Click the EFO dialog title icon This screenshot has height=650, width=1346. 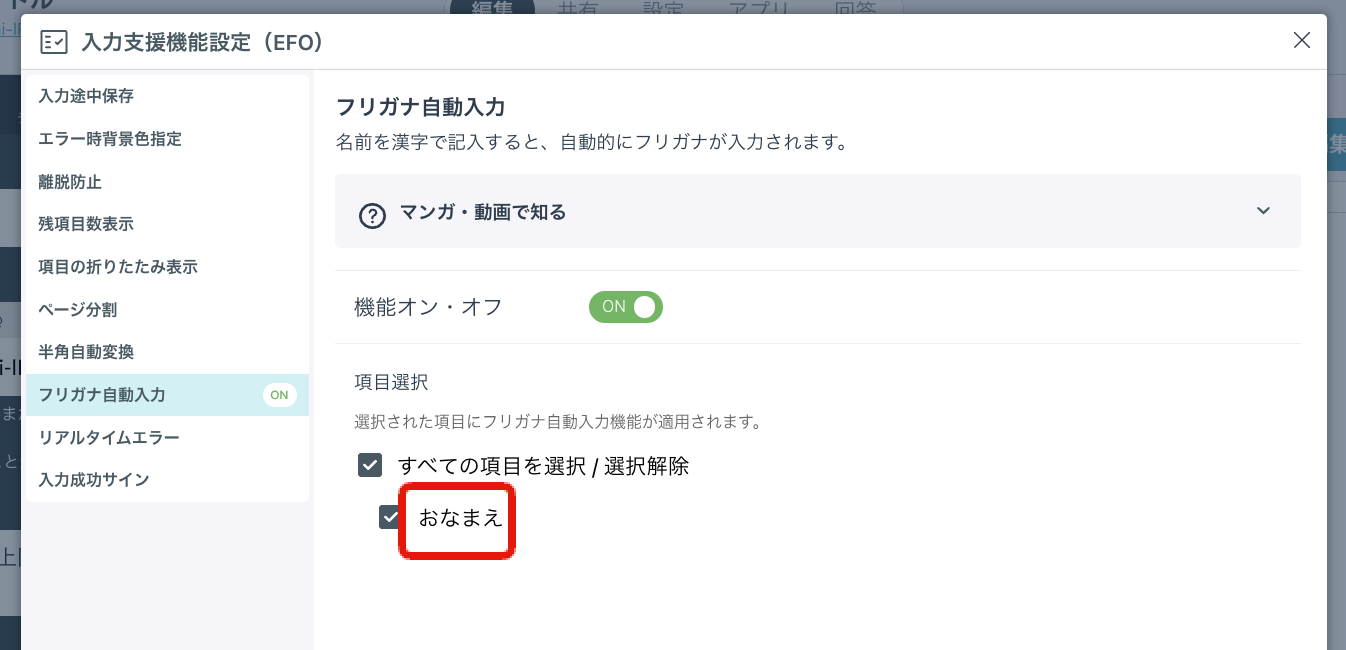53,42
